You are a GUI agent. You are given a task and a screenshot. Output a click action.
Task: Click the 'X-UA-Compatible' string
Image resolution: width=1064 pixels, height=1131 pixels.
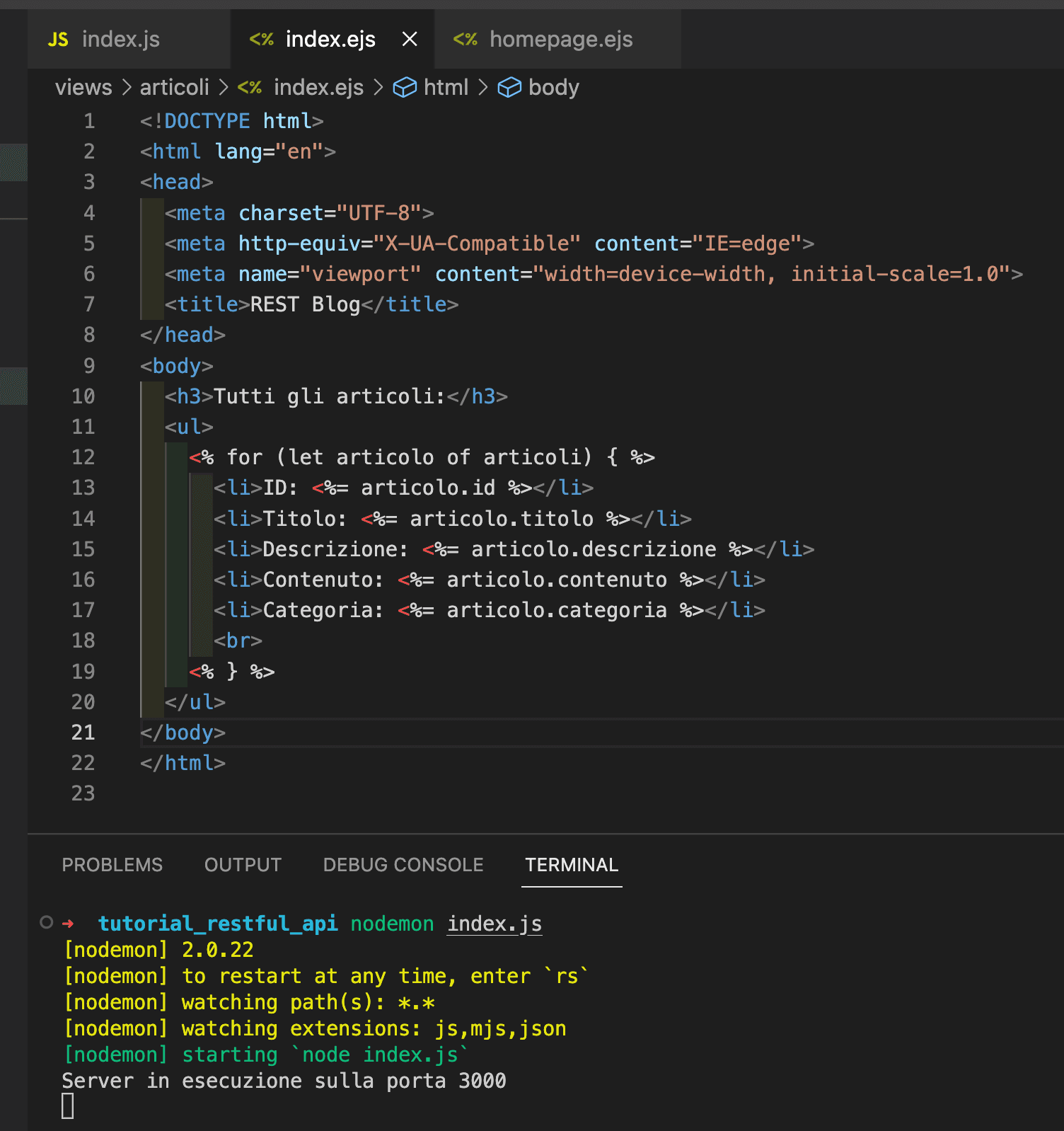pos(477,243)
